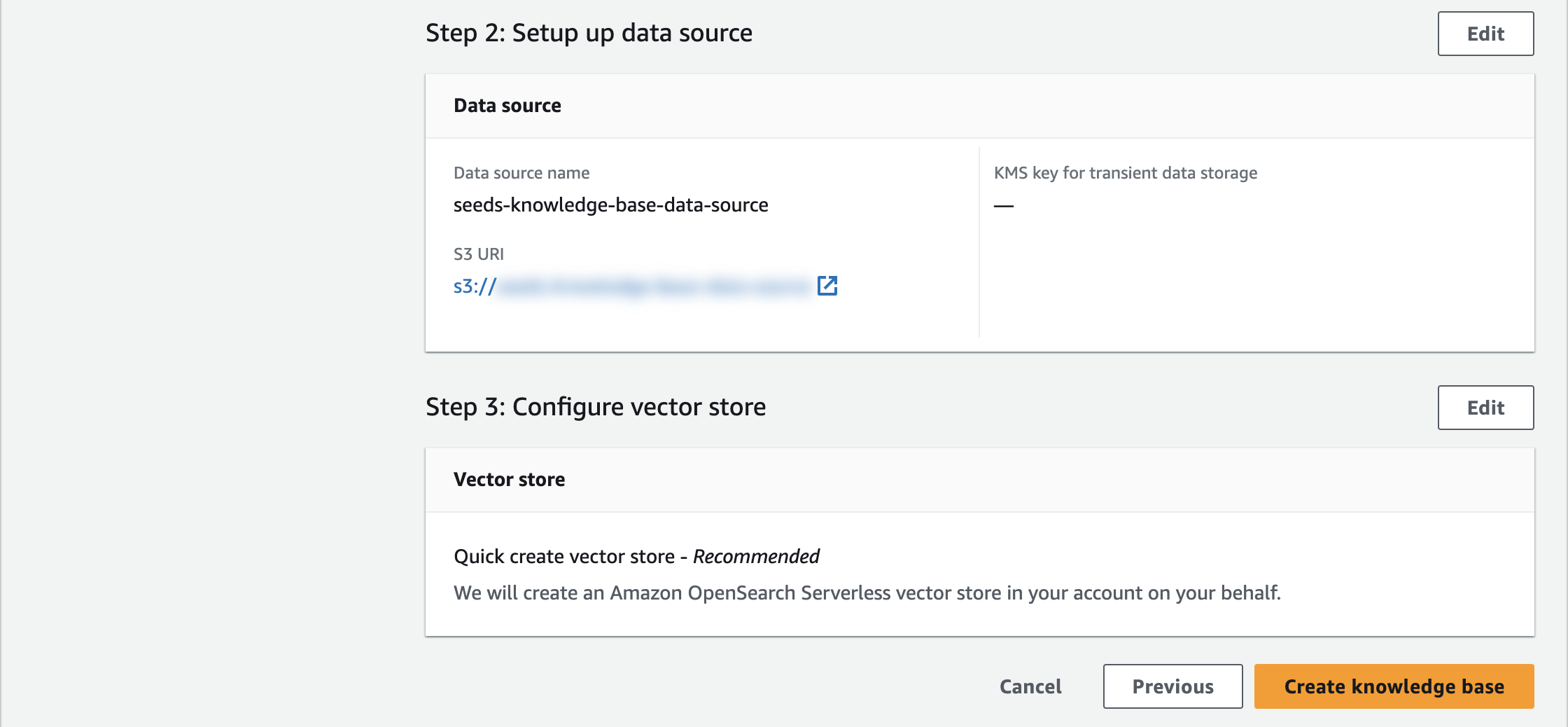Click Edit for Step 2 data source
The height and width of the screenshot is (727, 1568).
[1485, 34]
